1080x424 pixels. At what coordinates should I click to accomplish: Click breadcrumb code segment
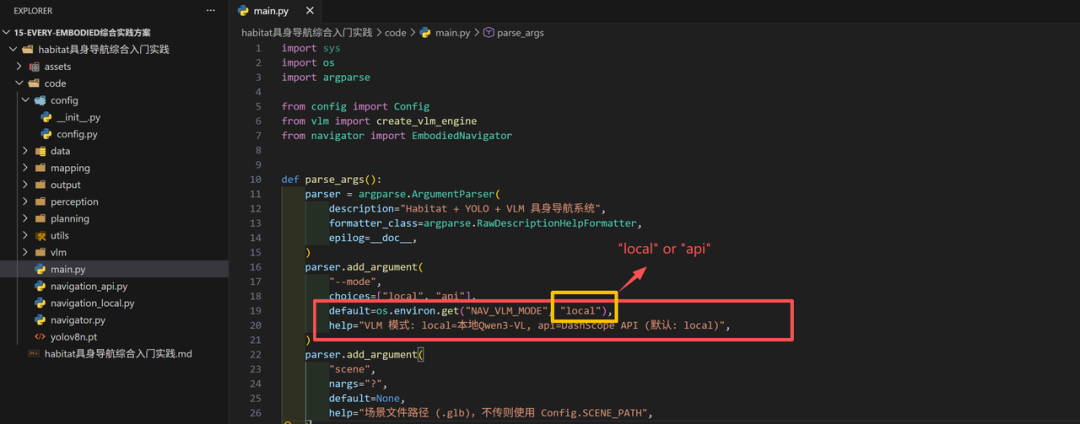tap(395, 32)
